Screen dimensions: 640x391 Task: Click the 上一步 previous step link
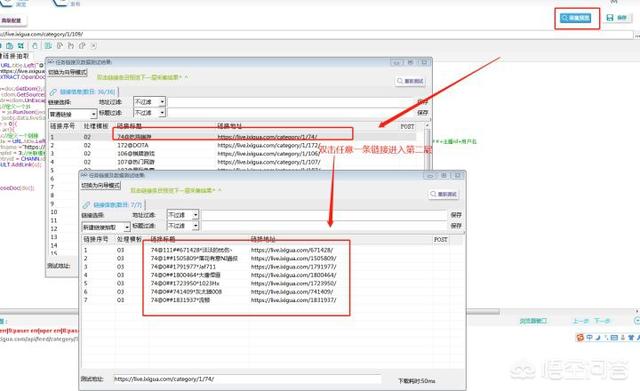point(580,321)
